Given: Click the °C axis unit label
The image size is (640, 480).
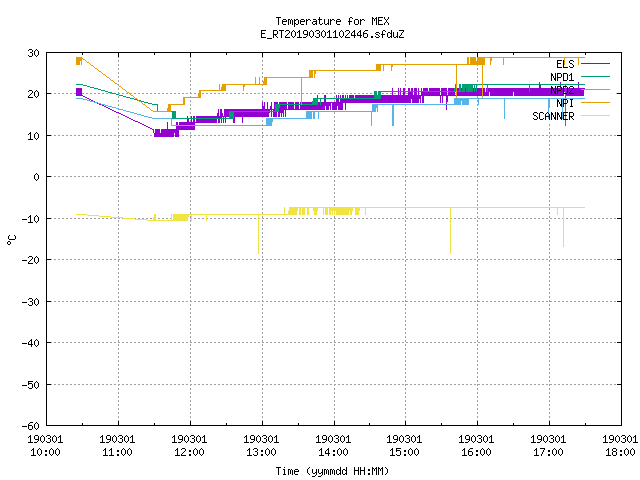Looking at the screenshot, I should point(11,240).
